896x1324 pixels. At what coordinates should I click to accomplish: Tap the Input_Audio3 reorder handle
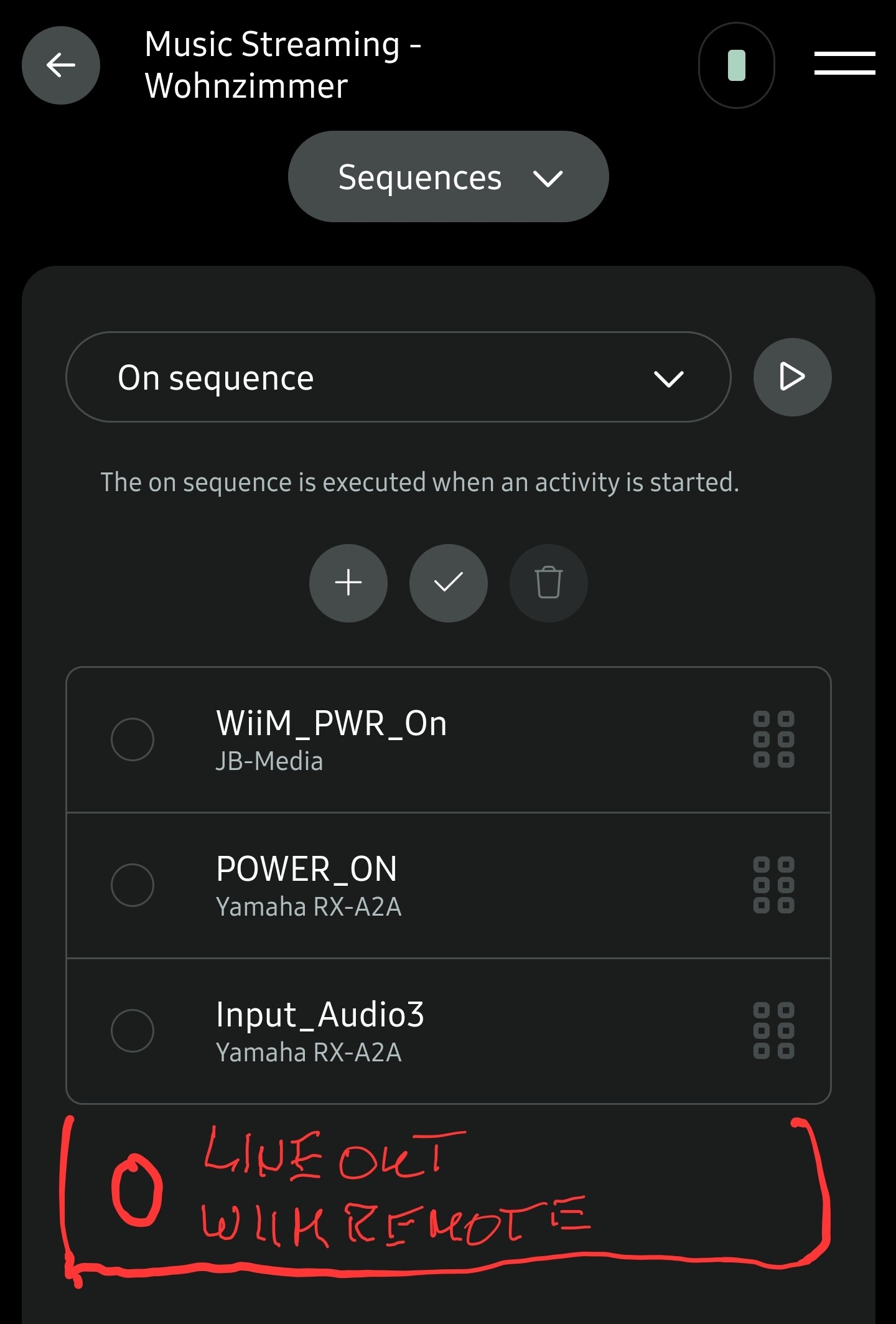(x=773, y=1031)
